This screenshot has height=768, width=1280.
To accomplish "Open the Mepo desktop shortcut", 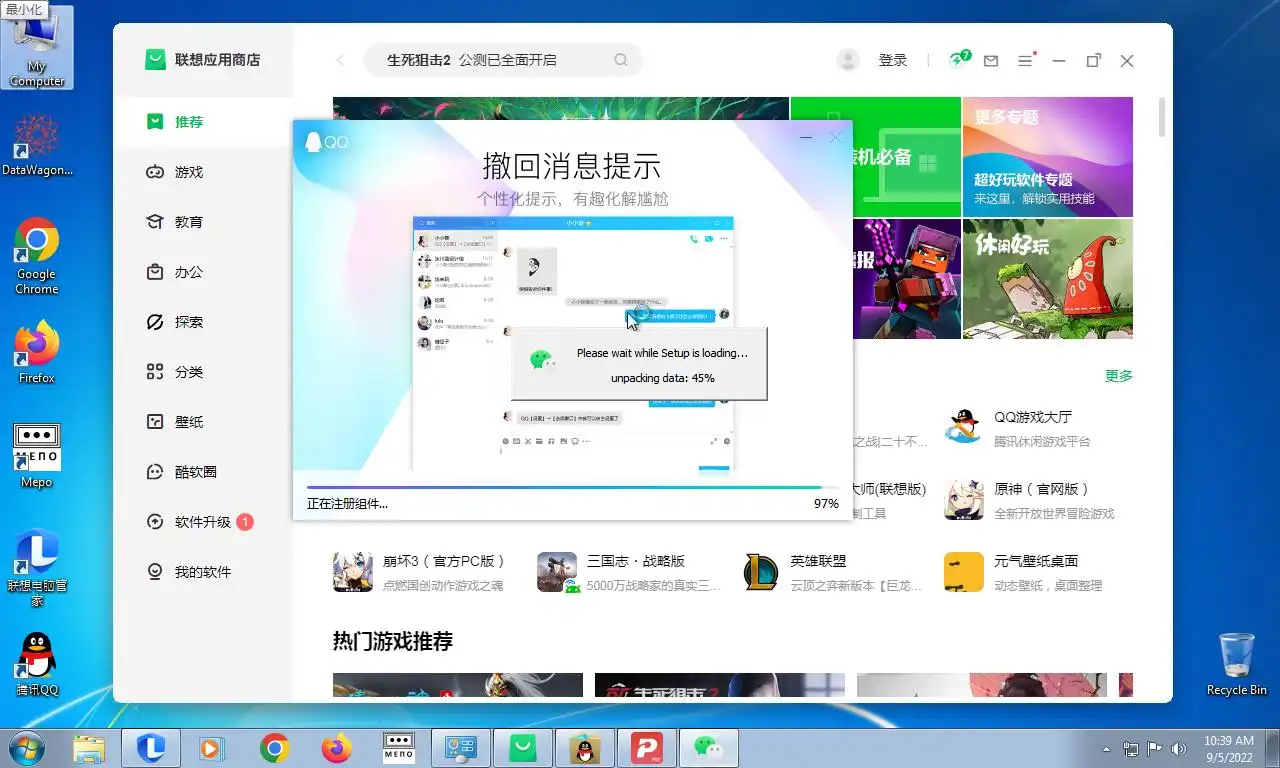I will [x=37, y=456].
